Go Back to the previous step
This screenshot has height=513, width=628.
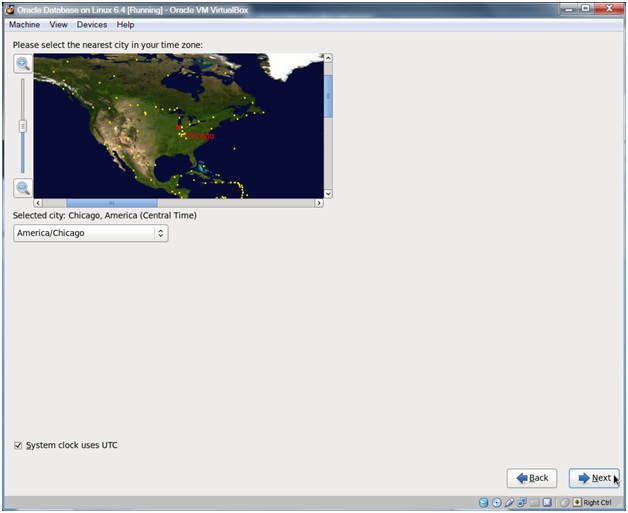click(532, 478)
